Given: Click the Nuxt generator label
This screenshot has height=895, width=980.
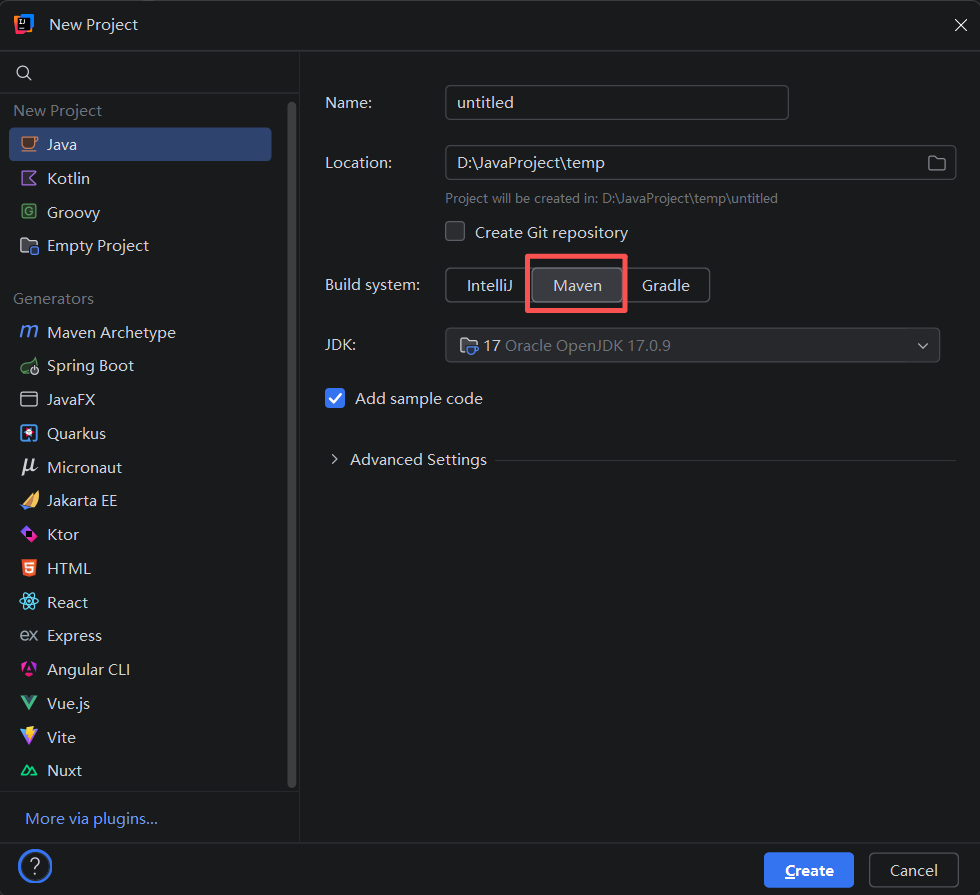Looking at the screenshot, I should pos(64,771).
